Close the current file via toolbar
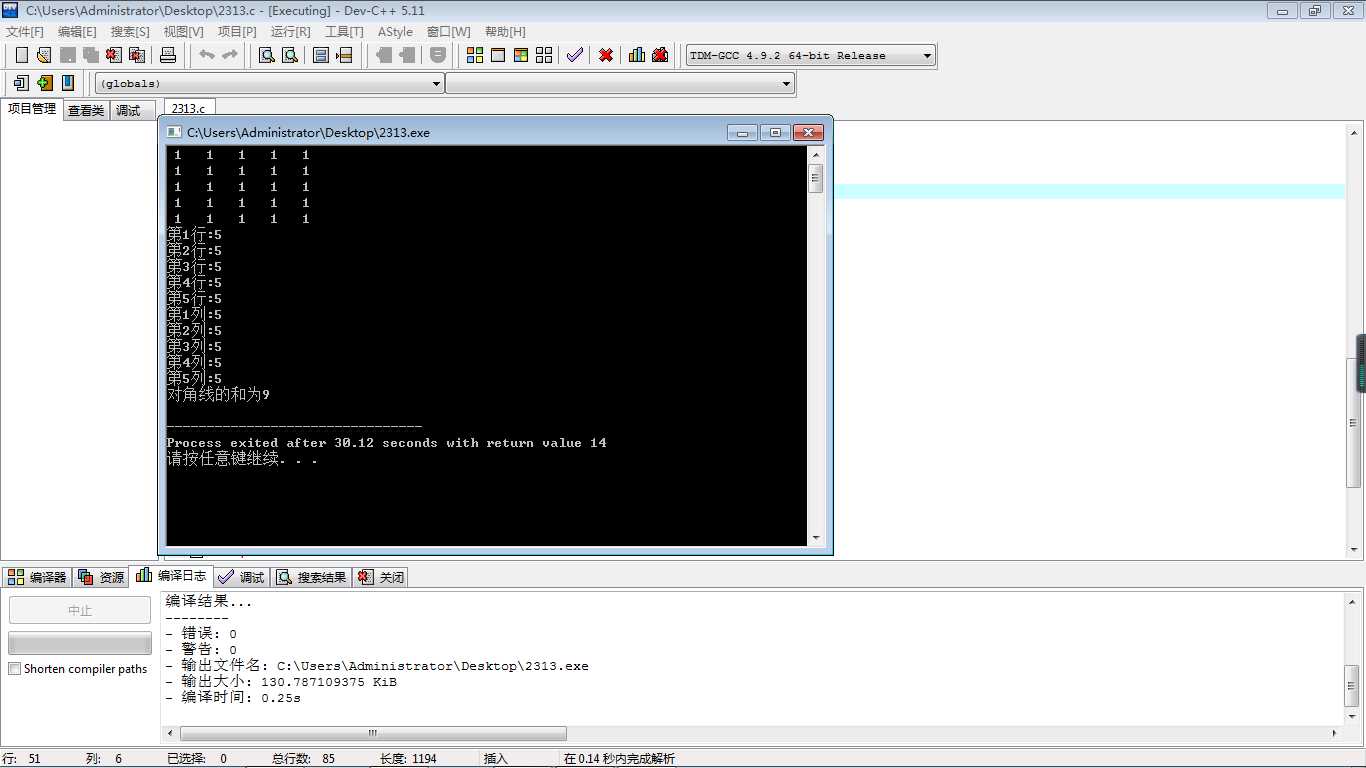1366x768 pixels. 113,55
